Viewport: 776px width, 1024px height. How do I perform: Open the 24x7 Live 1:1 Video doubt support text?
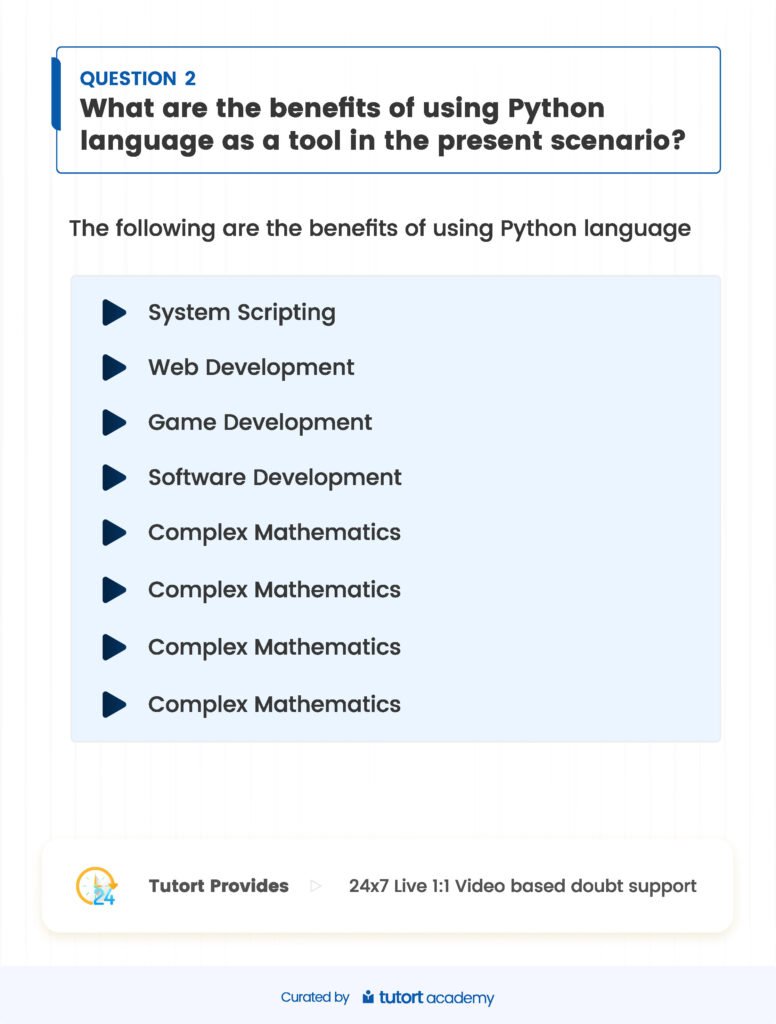click(522, 886)
